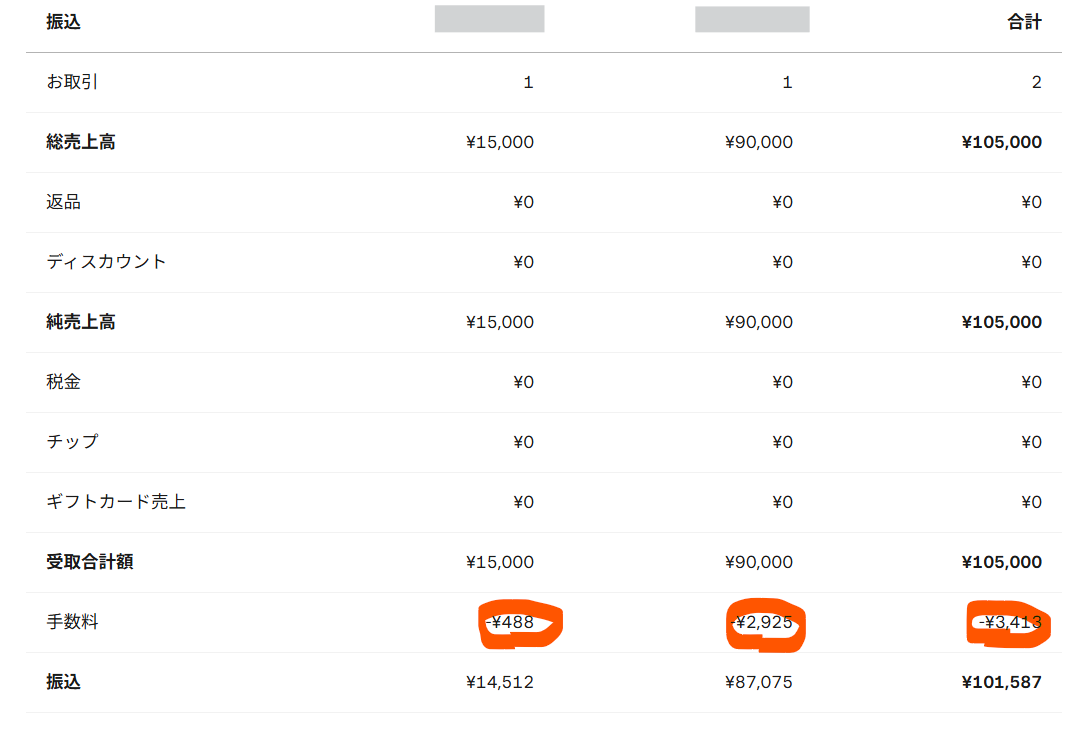
Task: Click the 振込 header in the top row
Action: (63, 22)
